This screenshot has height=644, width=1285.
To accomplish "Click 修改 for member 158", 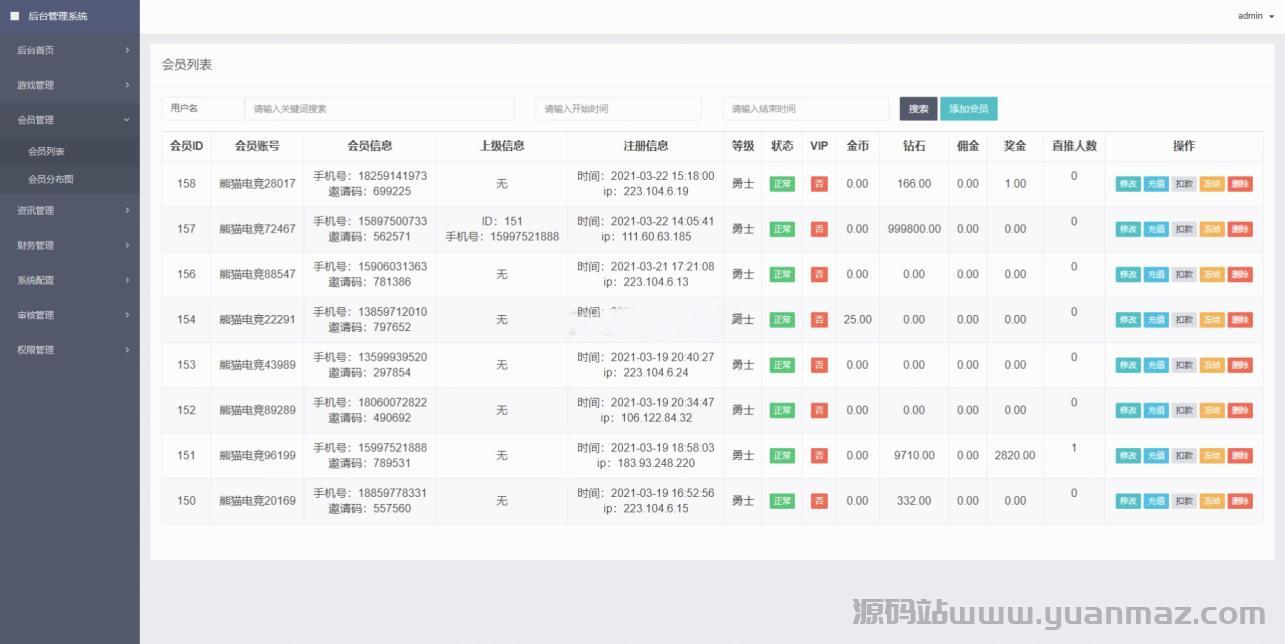I will (1128, 184).
